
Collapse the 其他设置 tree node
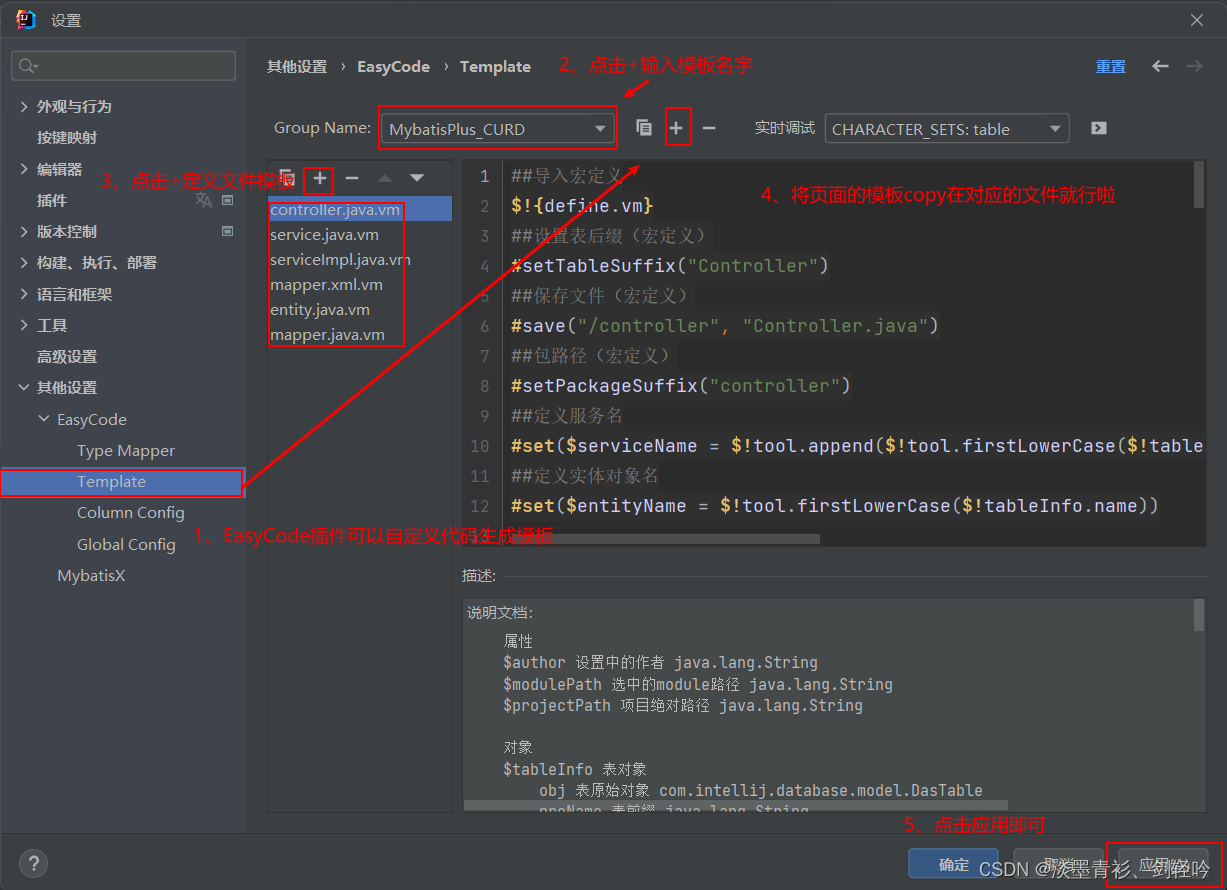coord(24,387)
